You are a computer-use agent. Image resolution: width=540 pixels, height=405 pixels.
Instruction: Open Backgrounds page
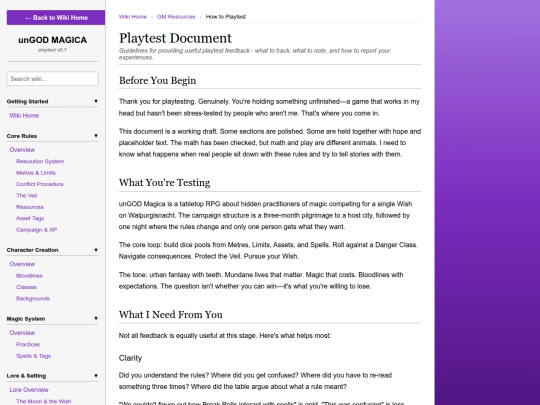point(33,299)
